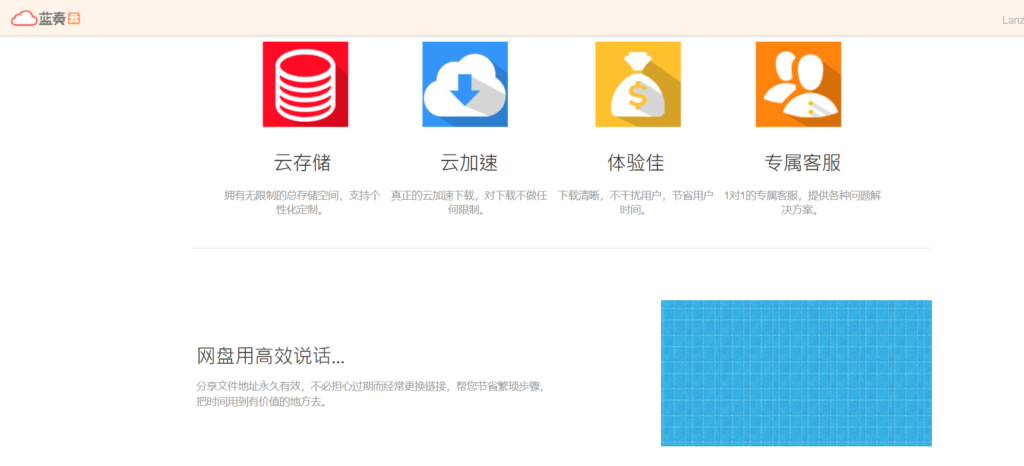Click the 1对1 专属客服 description text
This screenshot has height=466, width=1024.
click(x=802, y=203)
